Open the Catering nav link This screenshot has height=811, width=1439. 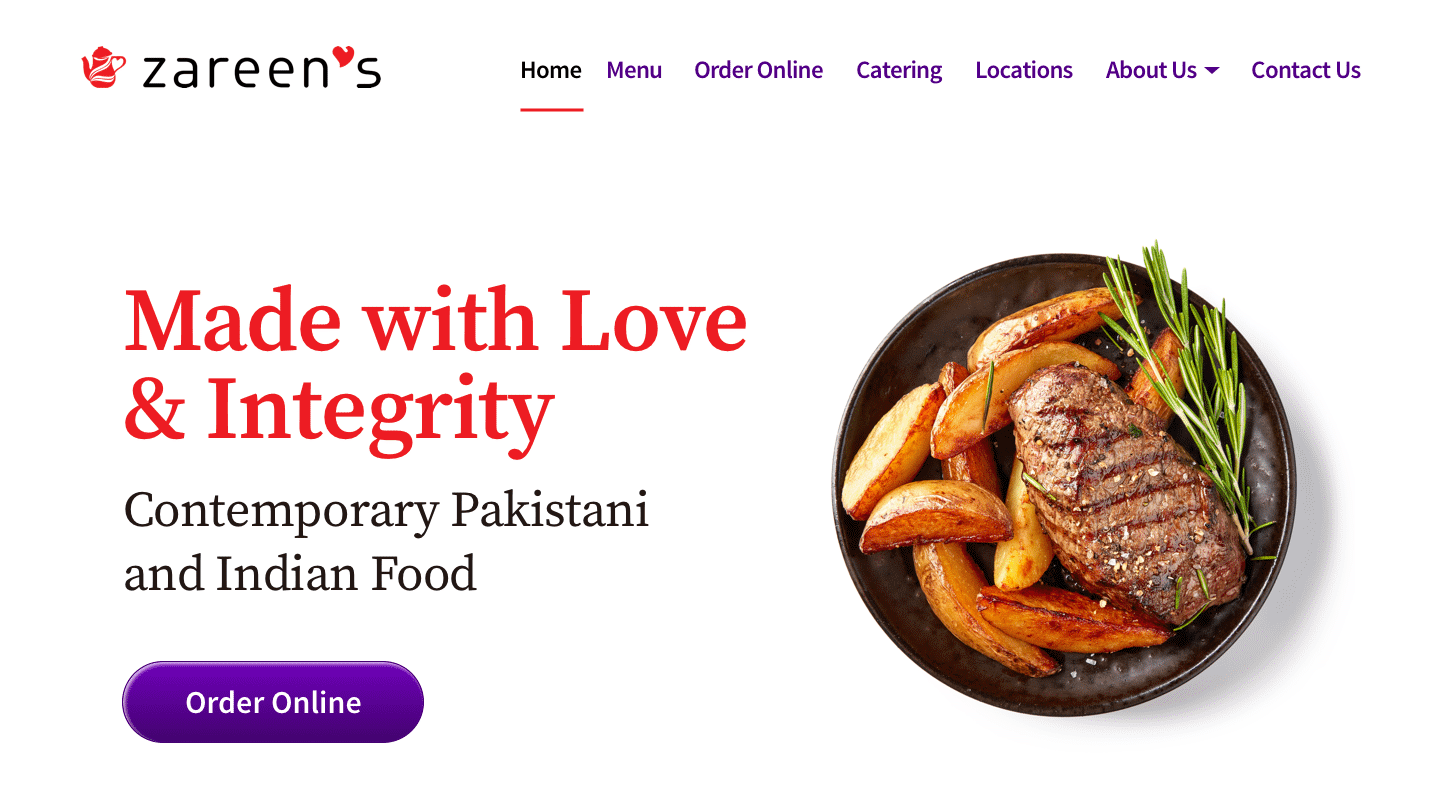899,70
